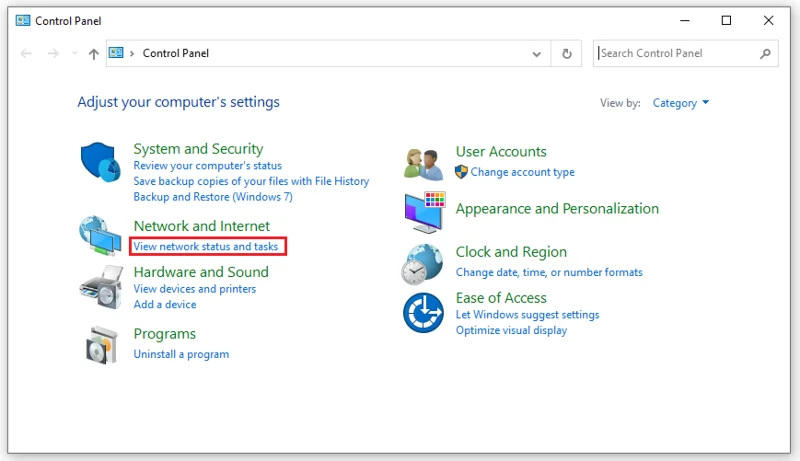Click the Hardware and Sound printer icon
Viewport: 800px width, 461px height.
pyautogui.click(x=102, y=287)
